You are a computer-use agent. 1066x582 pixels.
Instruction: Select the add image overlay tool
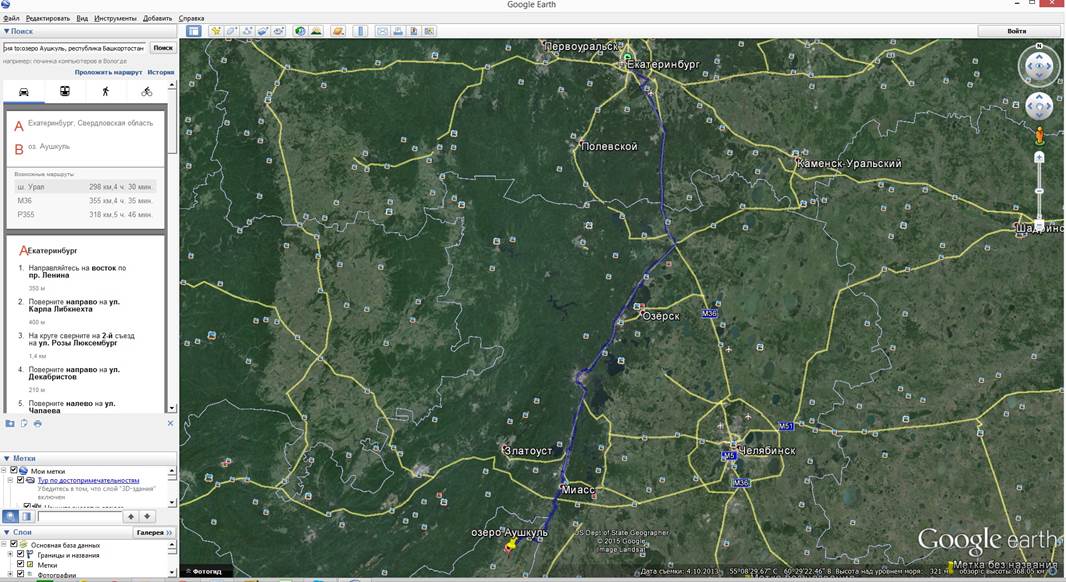coord(262,31)
